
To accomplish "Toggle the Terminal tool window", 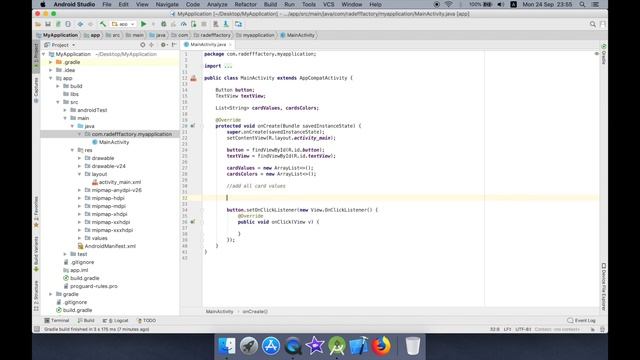I will click(57, 321).
